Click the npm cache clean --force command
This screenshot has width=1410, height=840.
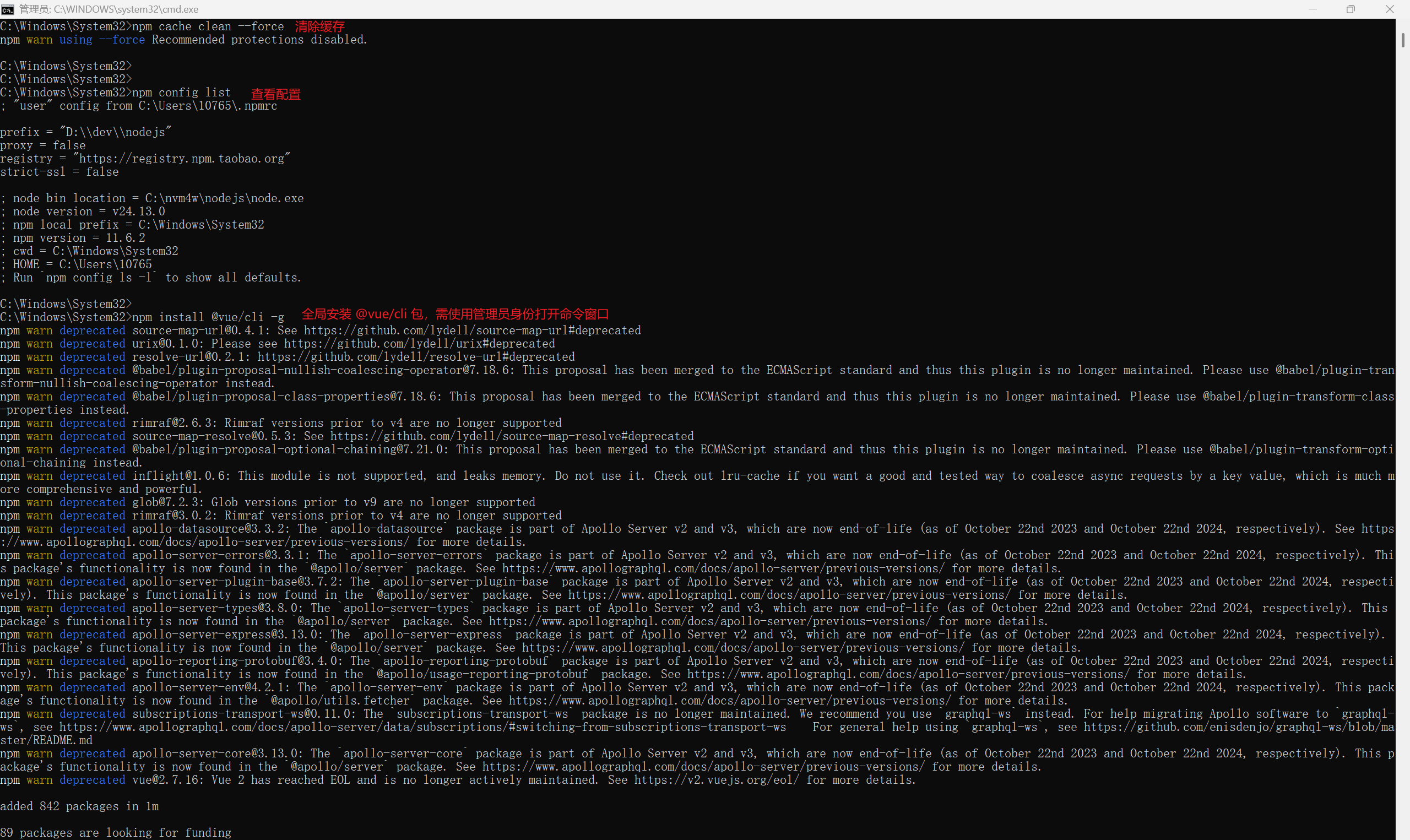208,26
